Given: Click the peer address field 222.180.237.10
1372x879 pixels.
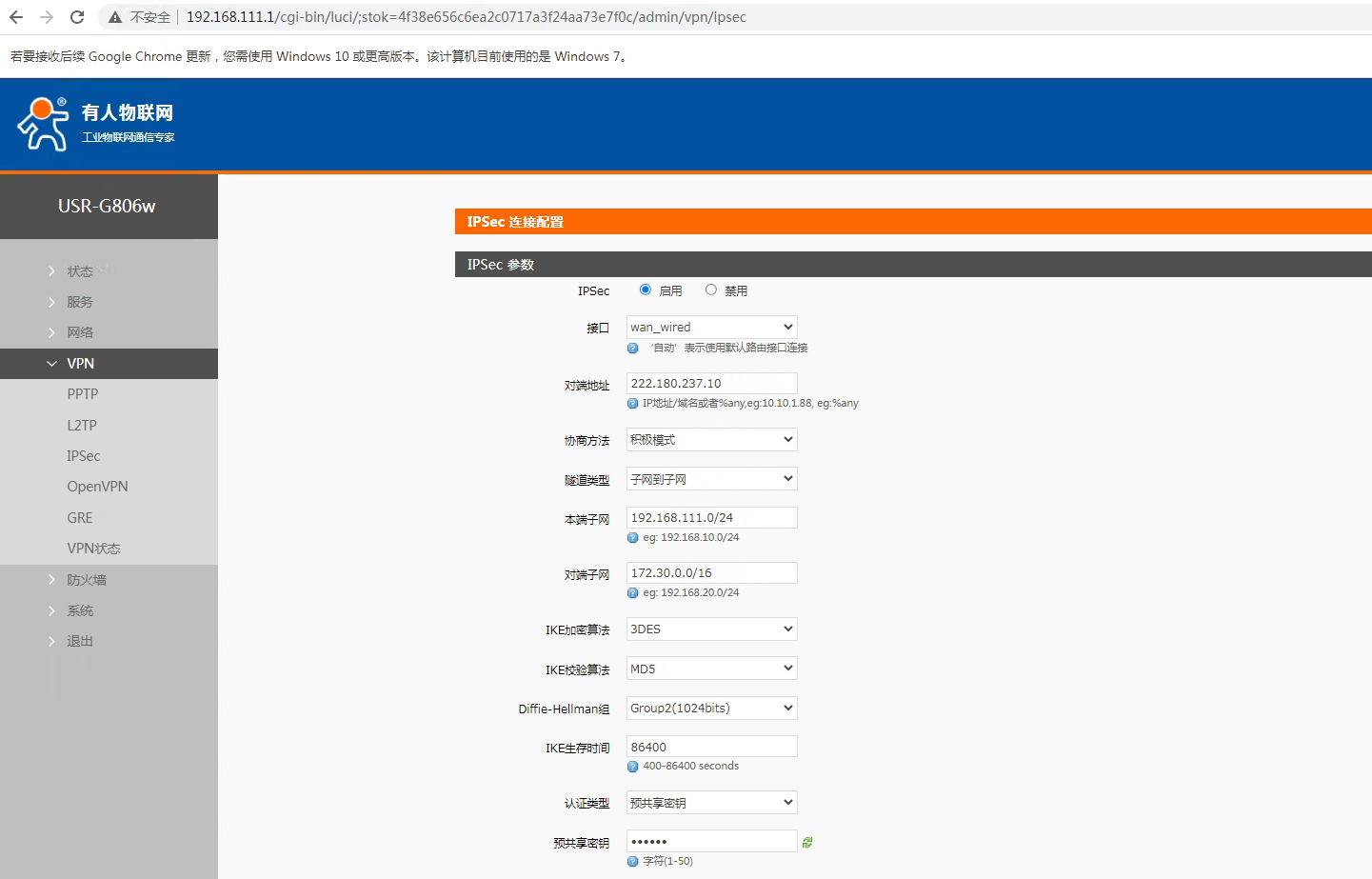Looking at the screenshot, I should tap(711, 383).
